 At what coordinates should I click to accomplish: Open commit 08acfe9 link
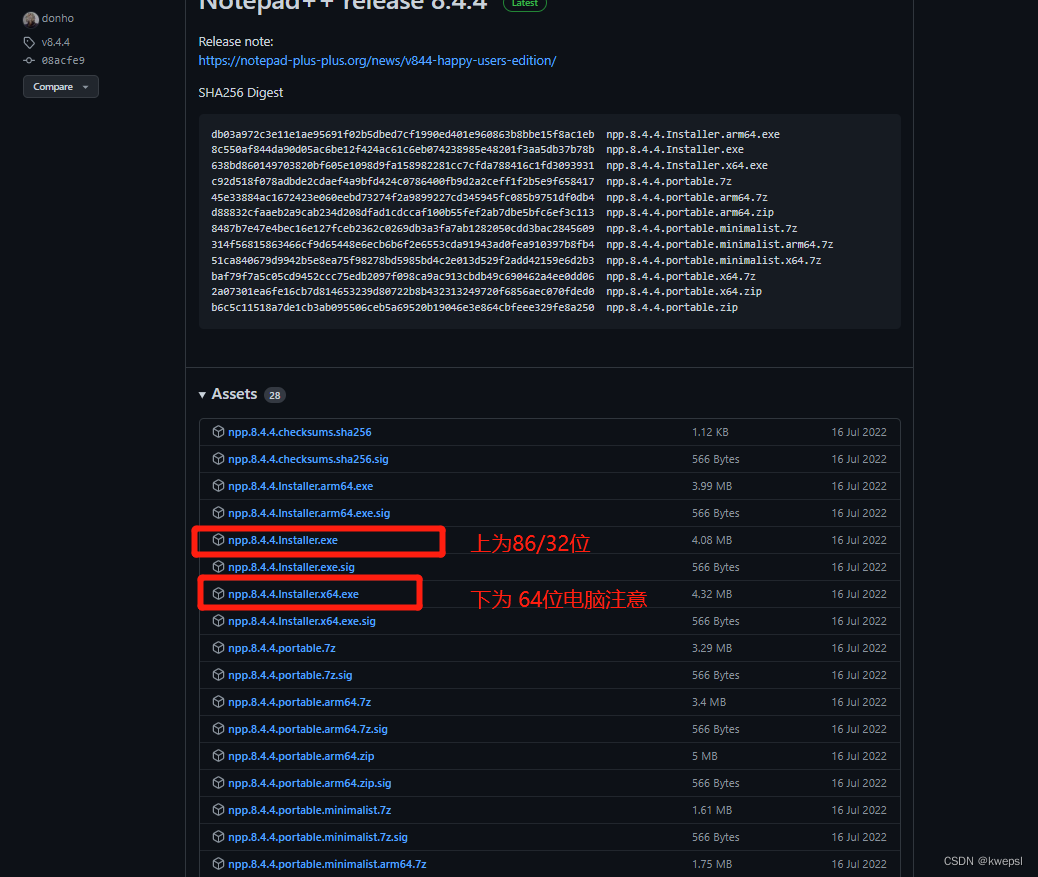click(63, 60)
